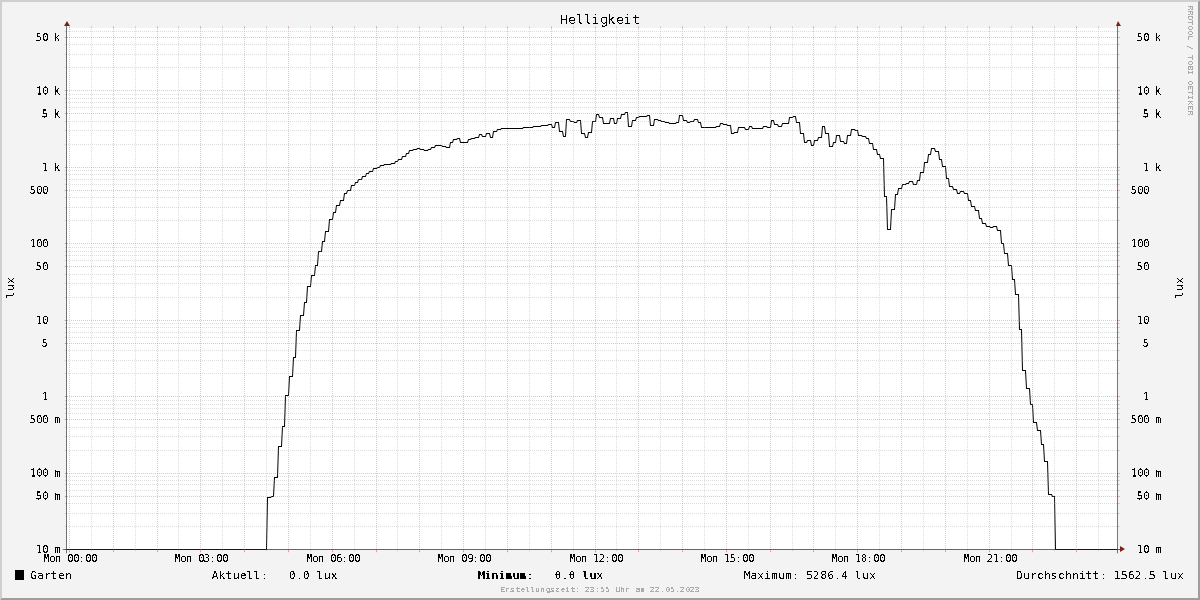Click the '50 k' label on right axis
1200x600 pixels.
[x=1148, y=37]
